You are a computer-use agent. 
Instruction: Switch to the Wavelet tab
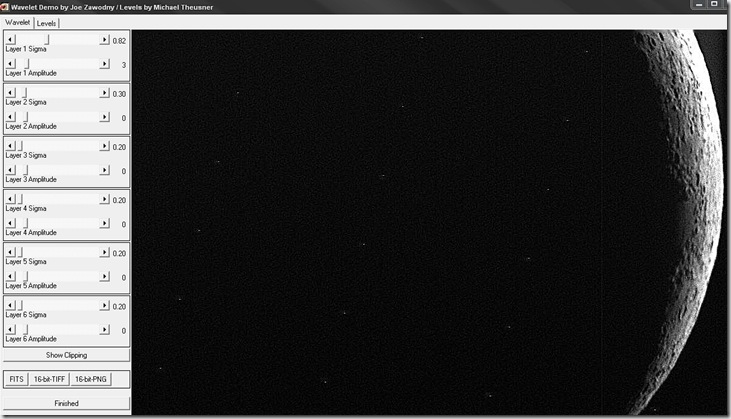(x=17, y=22)
